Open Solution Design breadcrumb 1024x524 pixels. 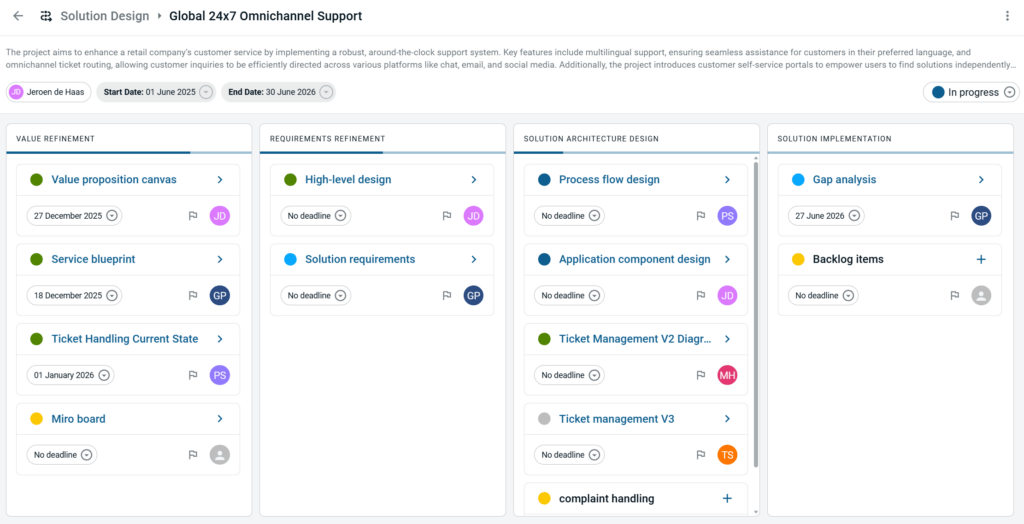point(105,16)
